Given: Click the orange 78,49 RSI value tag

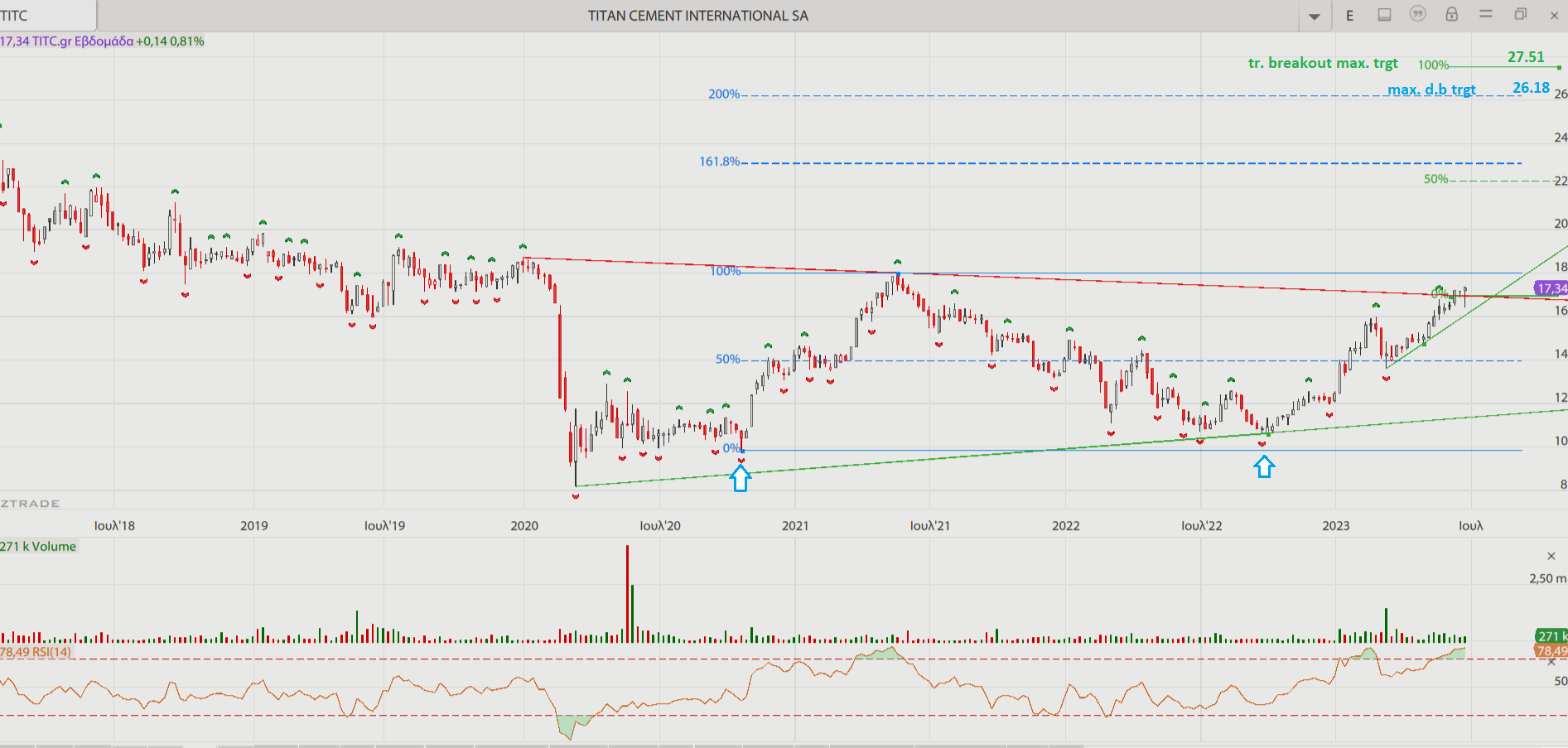Looking at the screenshot, I should (x=1551, y=651).
